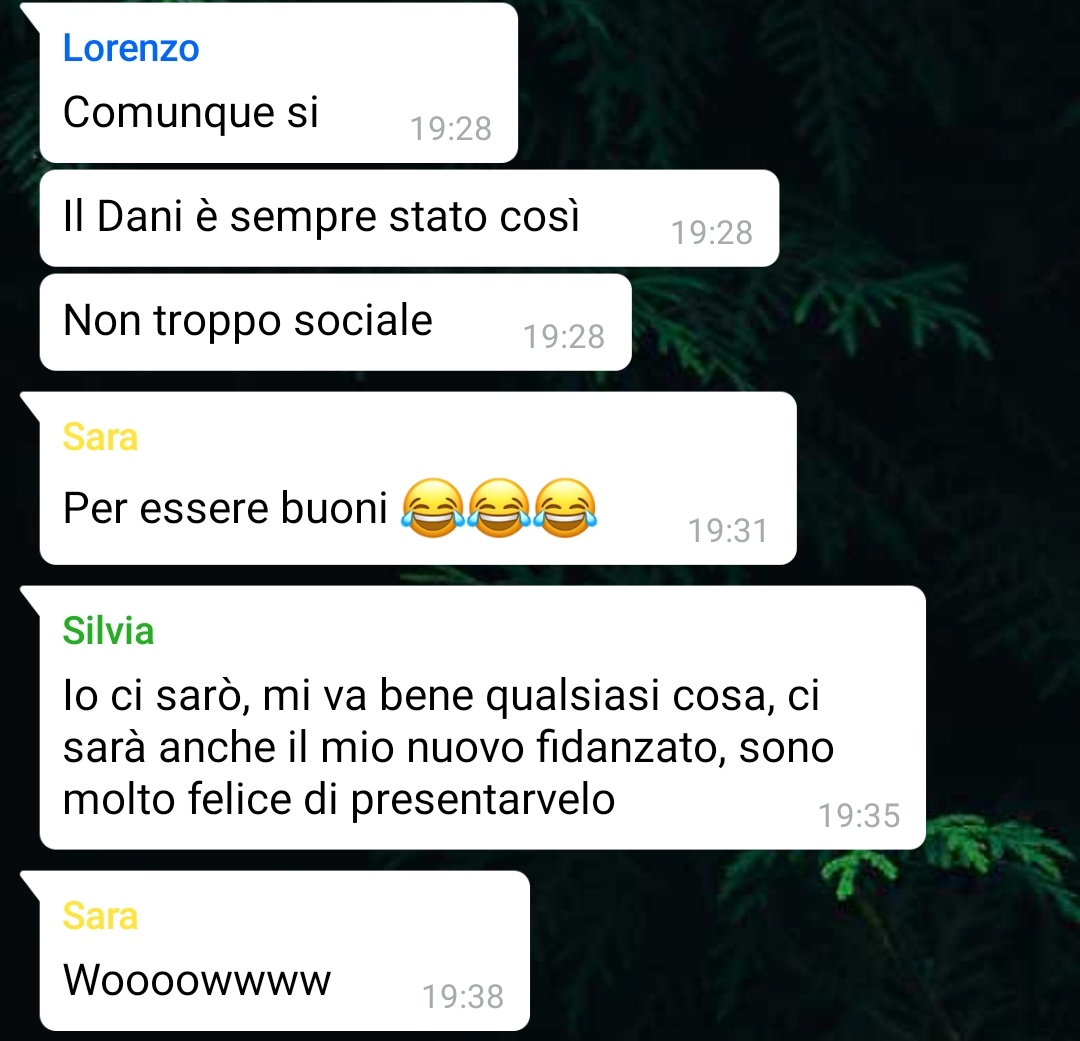The image size is (1080, 1041).
Task: Click the middle laughing-crying emoji
Action: click(x=499, y=508)
